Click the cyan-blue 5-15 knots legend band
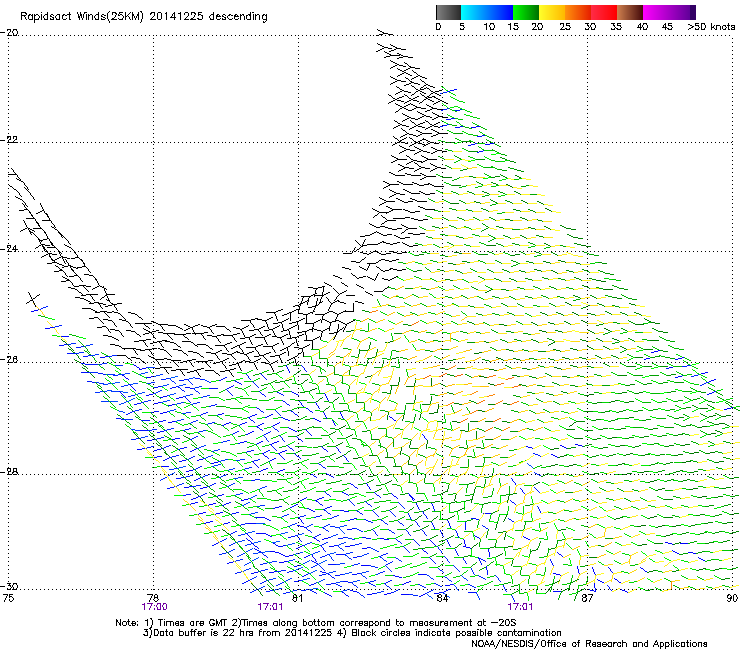The width and height of the screenshot is (740, 650). click(487, 12)
